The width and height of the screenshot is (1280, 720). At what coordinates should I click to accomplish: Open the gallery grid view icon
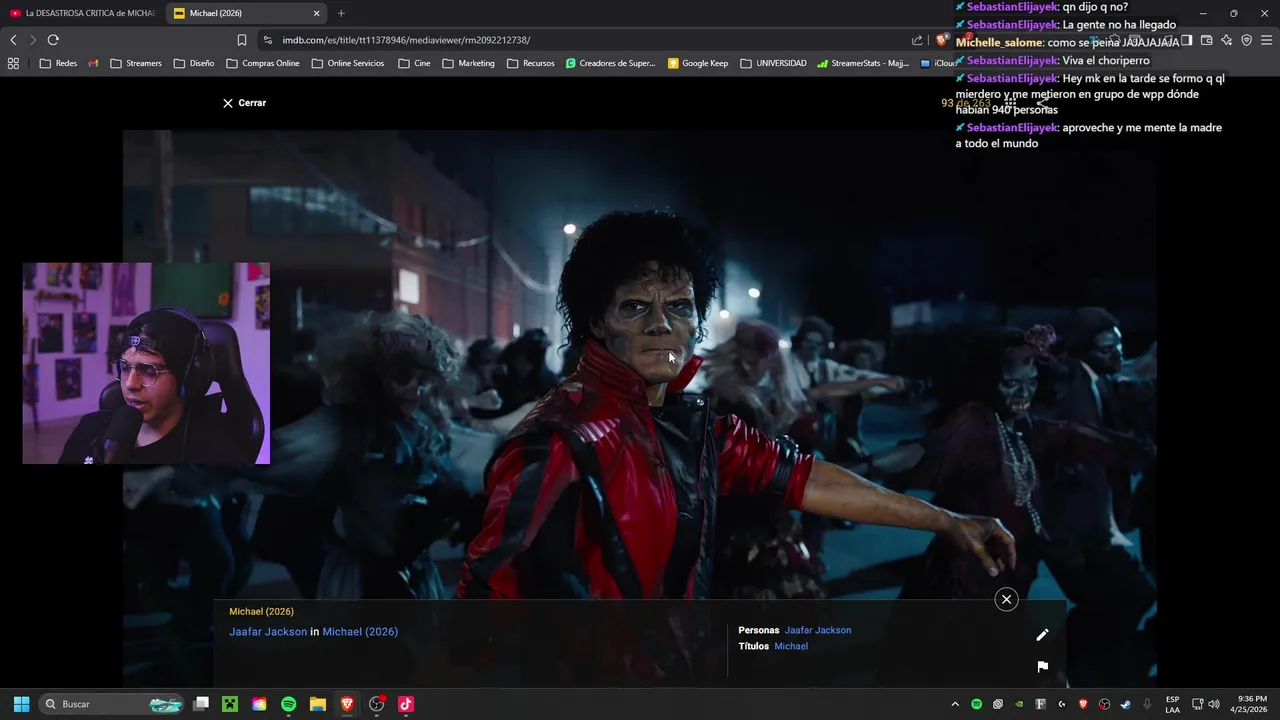[1011, 104]
